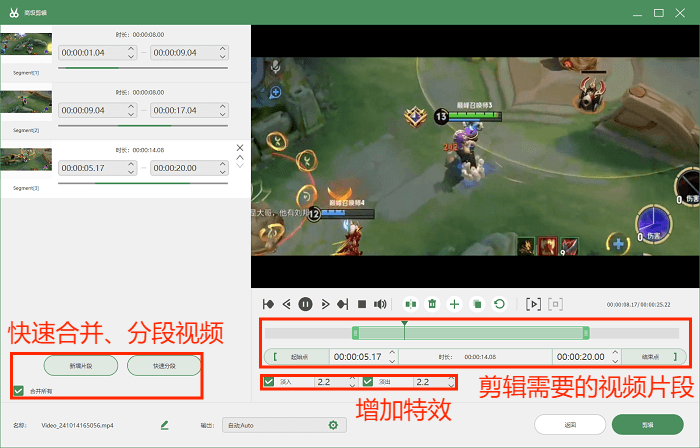700x448 pixels.
Task: Select the Segment 2 thumbnail
Action: tap(26, 102)
